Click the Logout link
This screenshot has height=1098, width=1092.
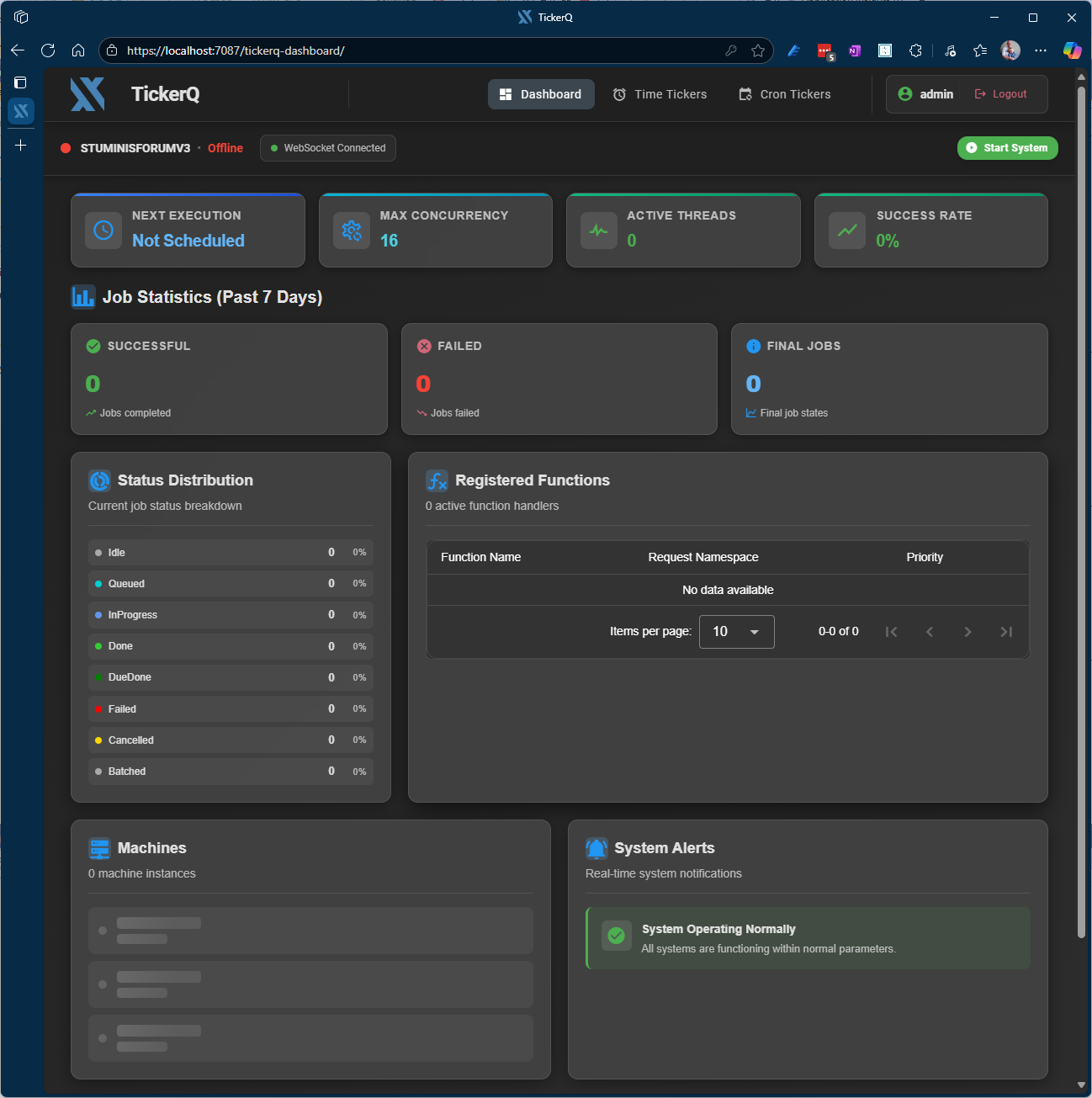[x=1001, y=93]
